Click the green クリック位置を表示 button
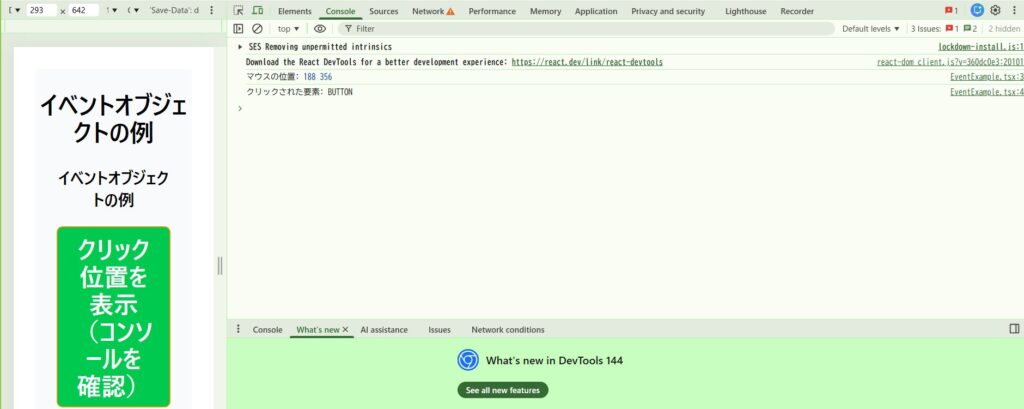The height and width of the screenshot is (409, 1024). [x=114, y=316]
